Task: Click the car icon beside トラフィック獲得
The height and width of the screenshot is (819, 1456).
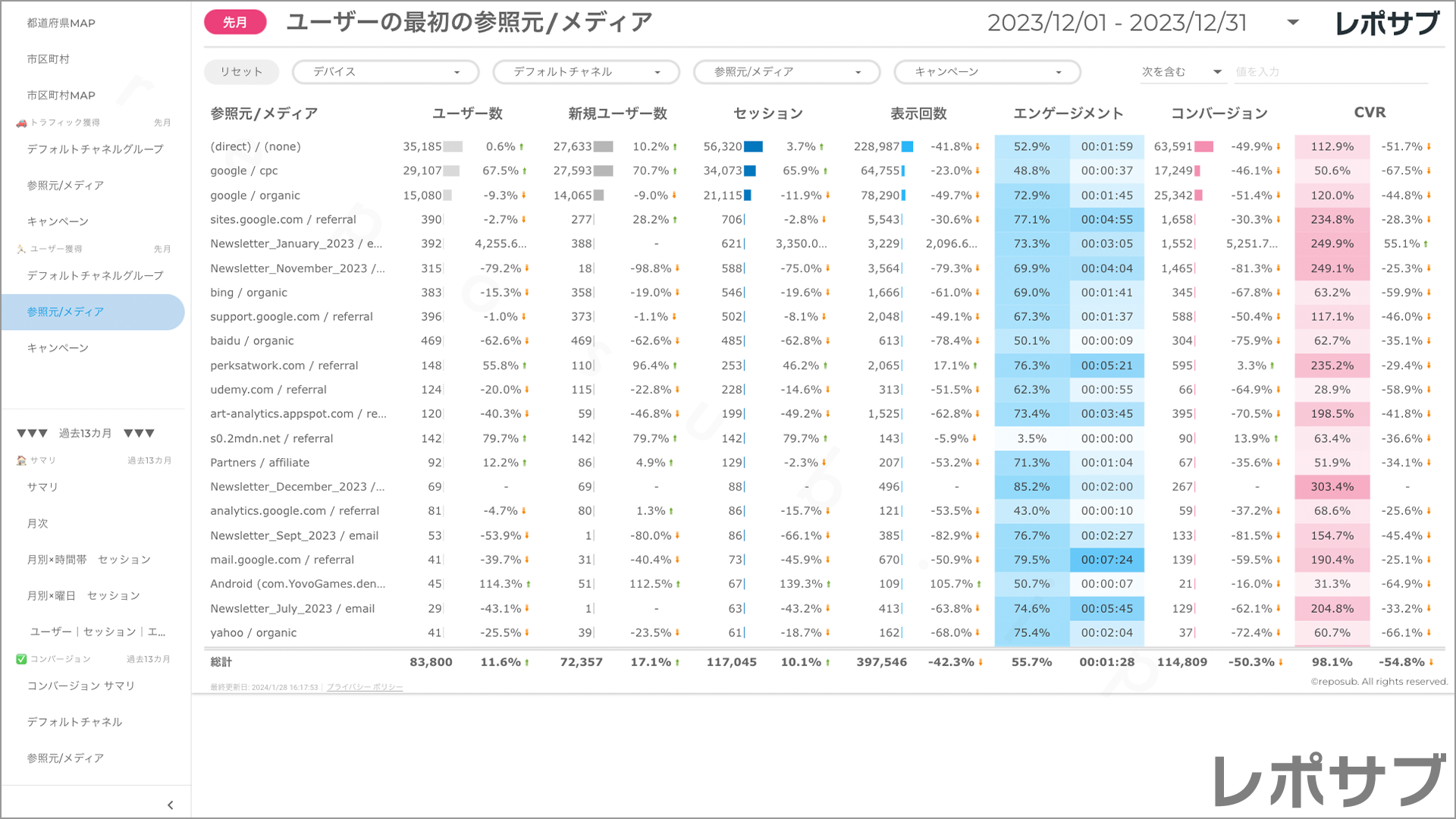Action: click(x=20, y=123)
